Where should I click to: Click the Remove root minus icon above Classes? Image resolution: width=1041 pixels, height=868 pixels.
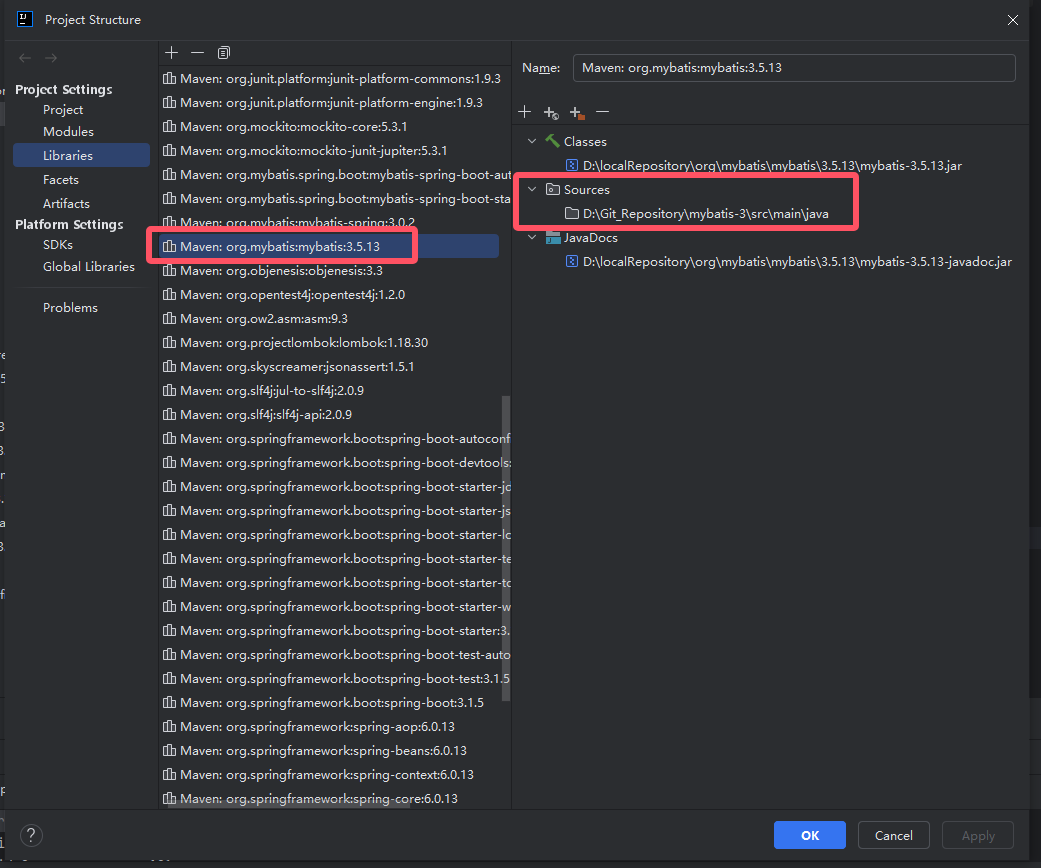pyautogui.click(x=602, y=112)
